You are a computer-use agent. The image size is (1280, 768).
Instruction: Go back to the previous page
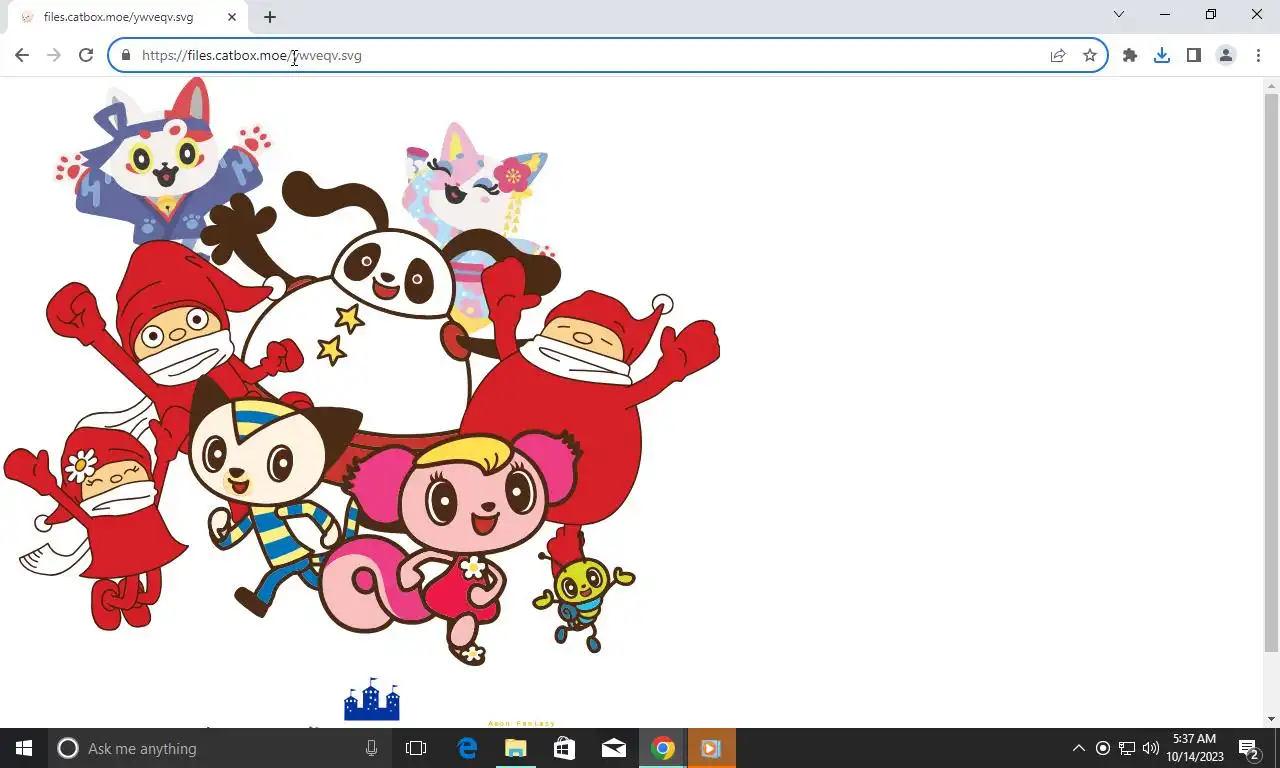pyautogui.click(x=22, y=55)
